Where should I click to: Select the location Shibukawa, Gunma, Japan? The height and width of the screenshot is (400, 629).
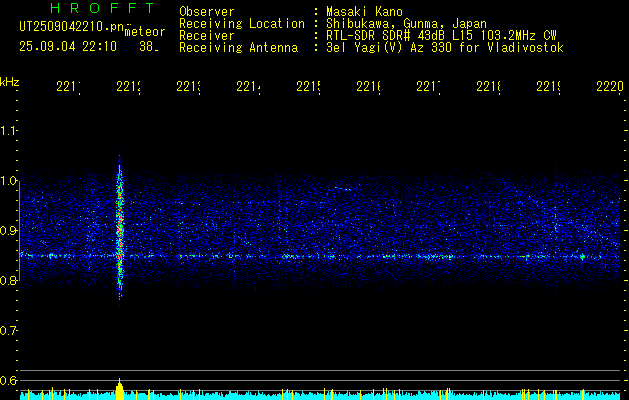[x=406, y=24]
